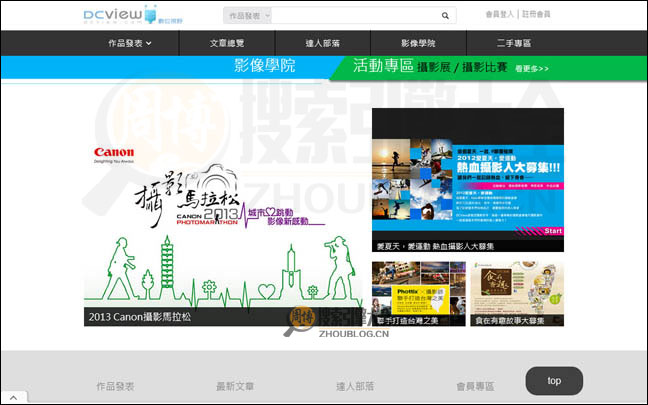
Task: Open the 會員登入 link
Action: click(500, 14)
